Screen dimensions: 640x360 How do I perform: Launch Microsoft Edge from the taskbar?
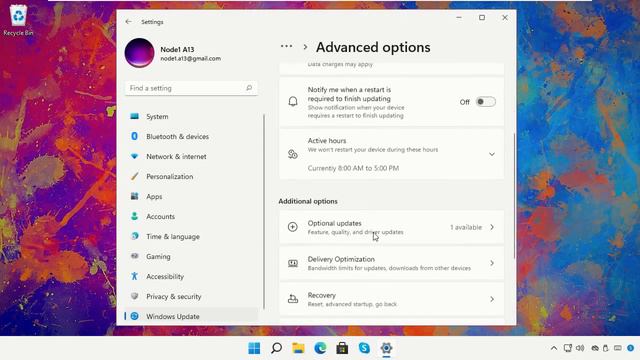click(x=320, y=348)
